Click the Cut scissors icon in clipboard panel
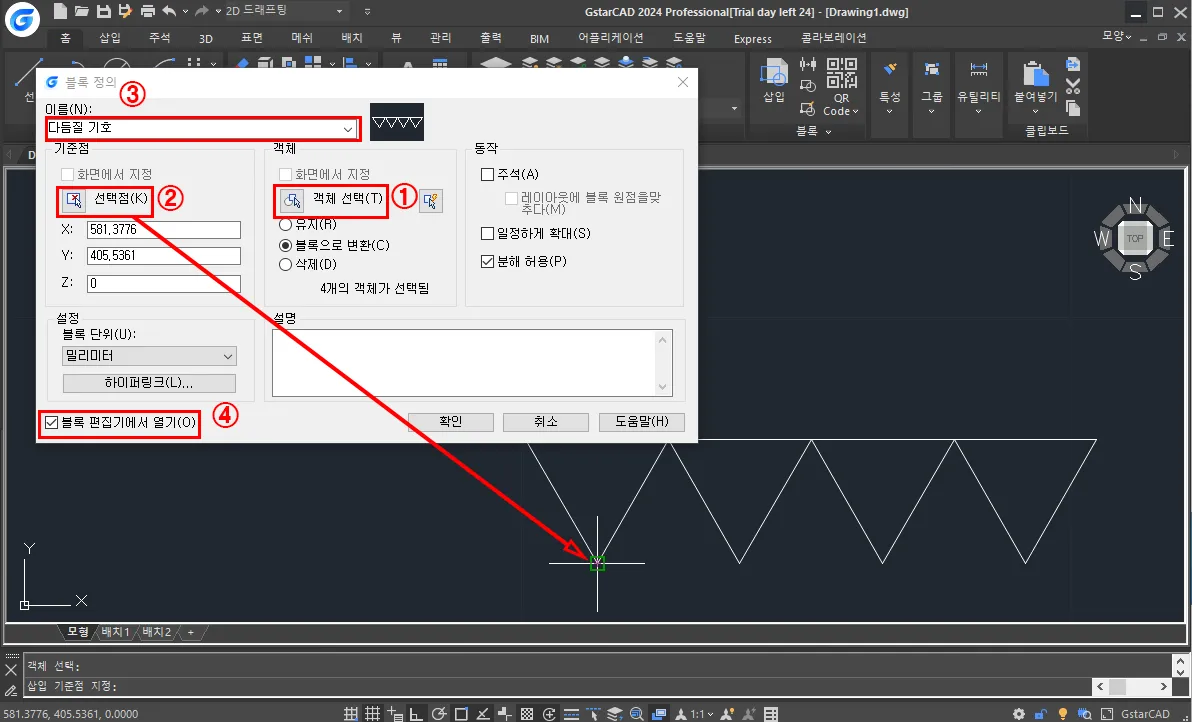The image size is (1192, 722). tap(1073, 85)
